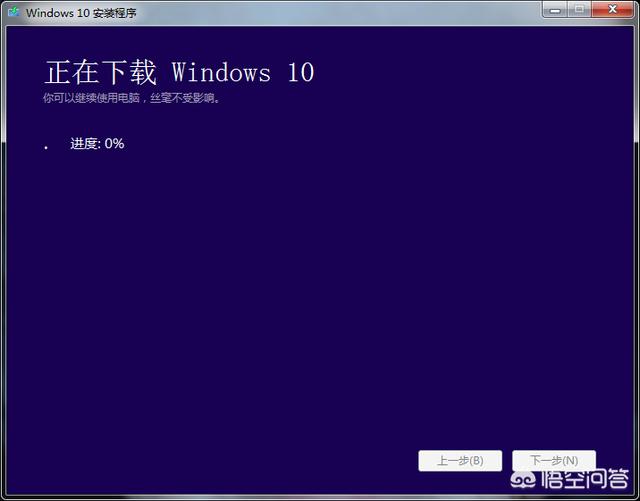Click the window title Windows 10 安装程序
This screenshot has height=501, width=640.
click(x=81, y=13)
